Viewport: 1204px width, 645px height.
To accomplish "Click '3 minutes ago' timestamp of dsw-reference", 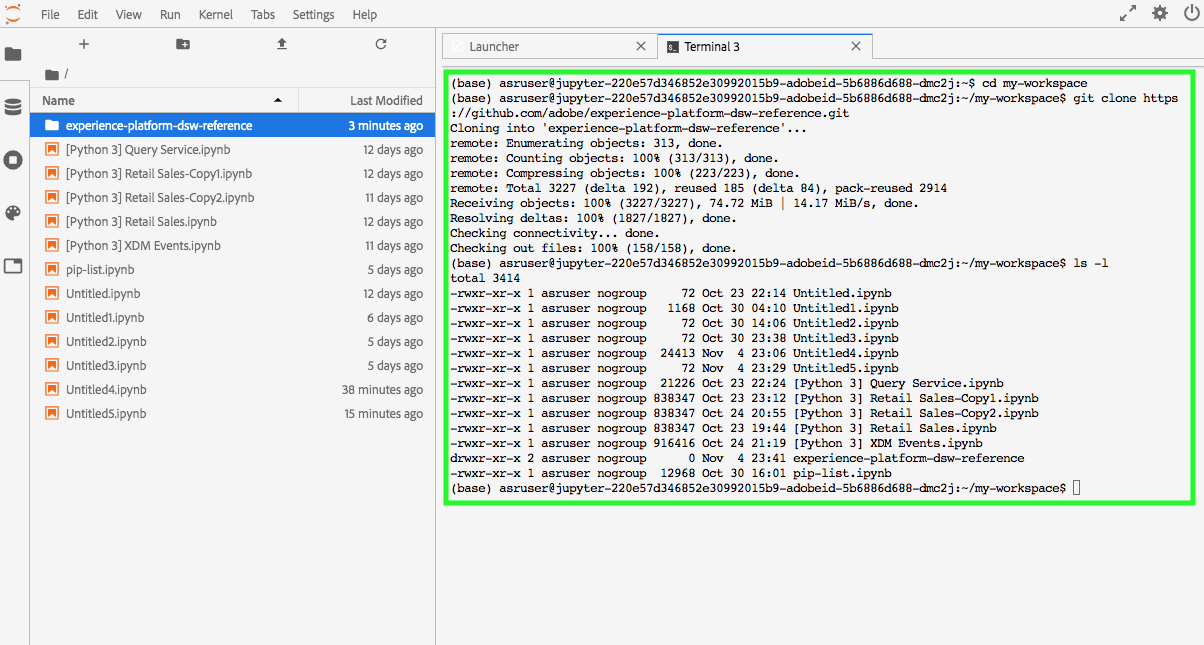I will [x=386, y=126].
